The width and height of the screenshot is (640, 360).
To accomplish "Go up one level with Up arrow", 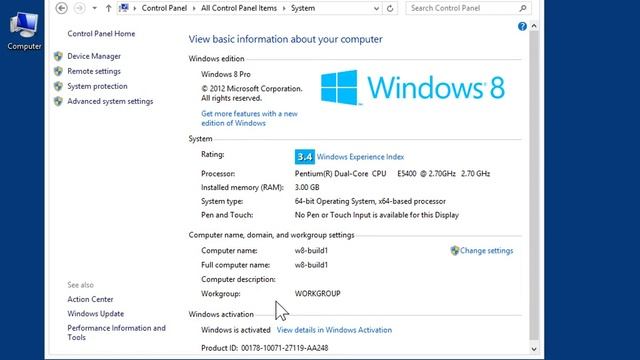I will (x=108, y=8).
